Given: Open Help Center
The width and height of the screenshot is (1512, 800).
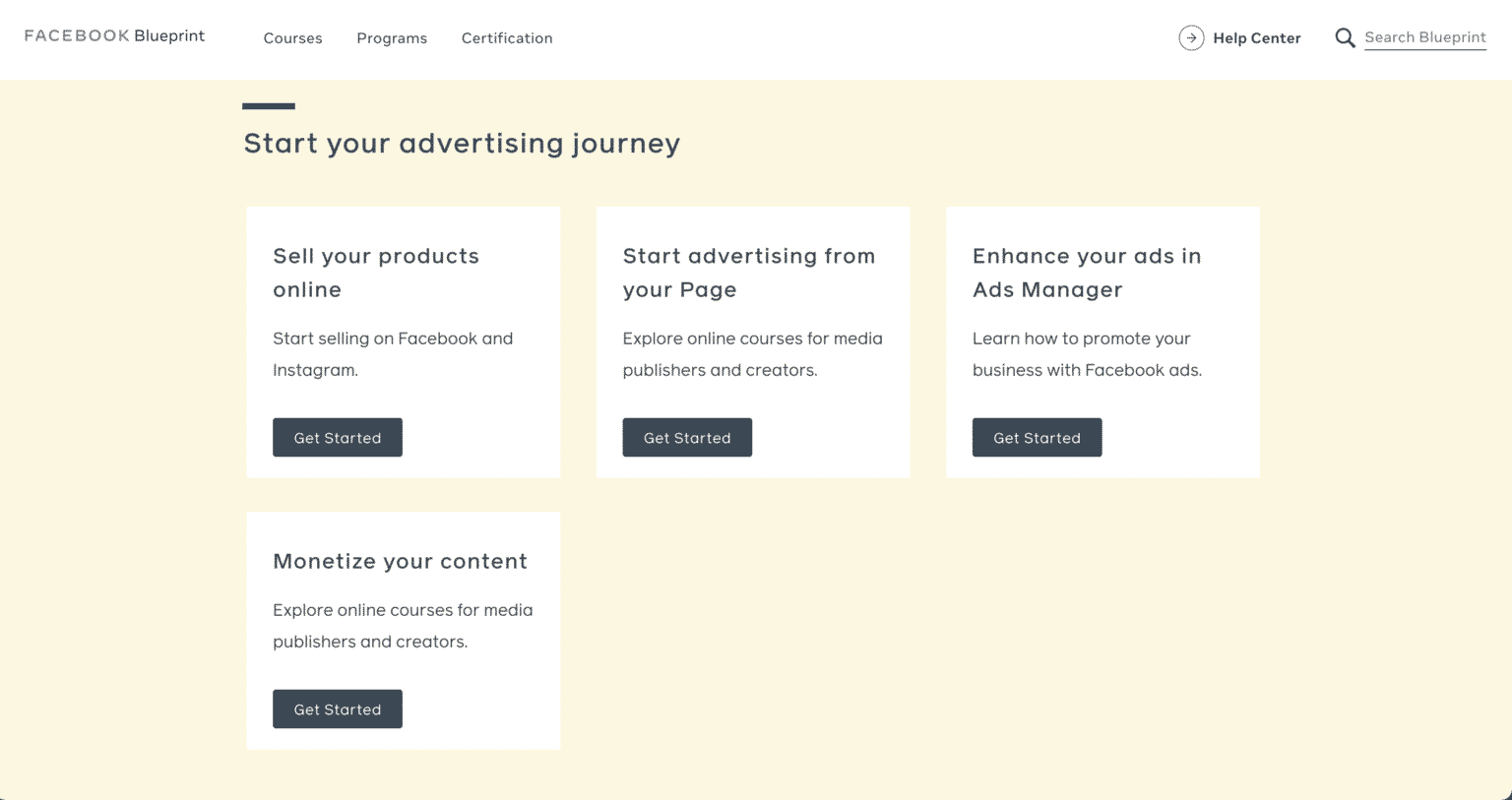Looking at the screenshot, I should point(1257,37).
